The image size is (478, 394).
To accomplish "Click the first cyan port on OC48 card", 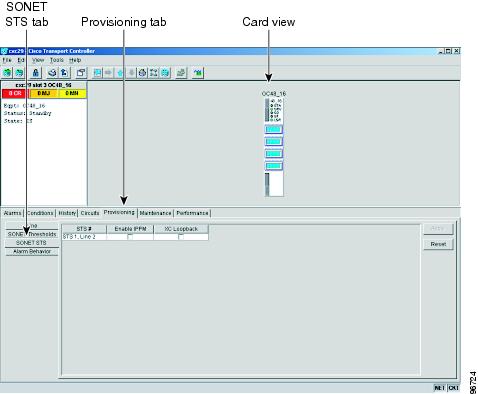I will pos(274,129).
